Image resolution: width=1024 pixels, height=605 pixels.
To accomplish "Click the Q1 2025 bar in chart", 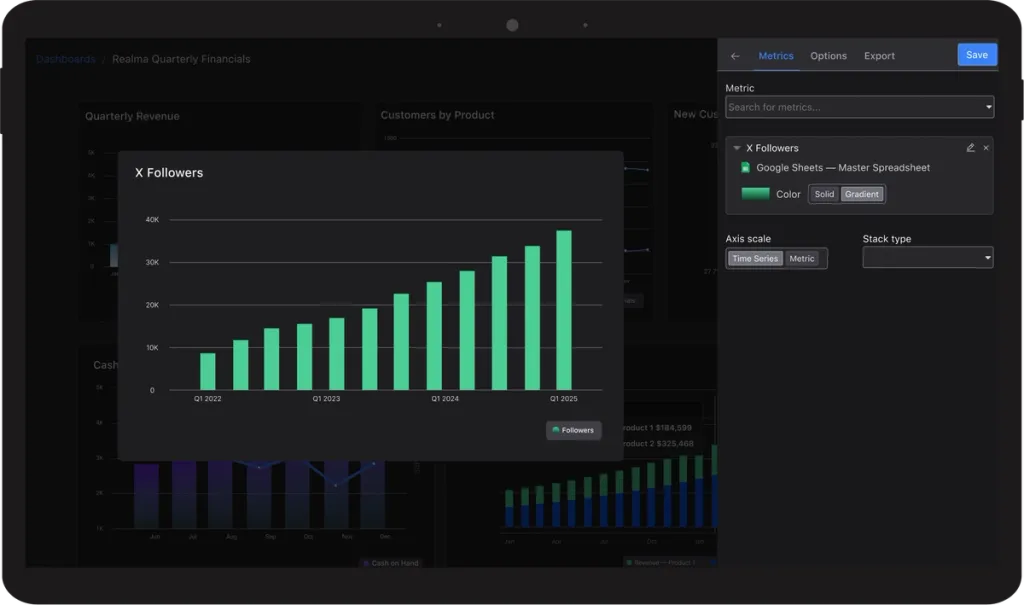I will (x=564, y=310).
